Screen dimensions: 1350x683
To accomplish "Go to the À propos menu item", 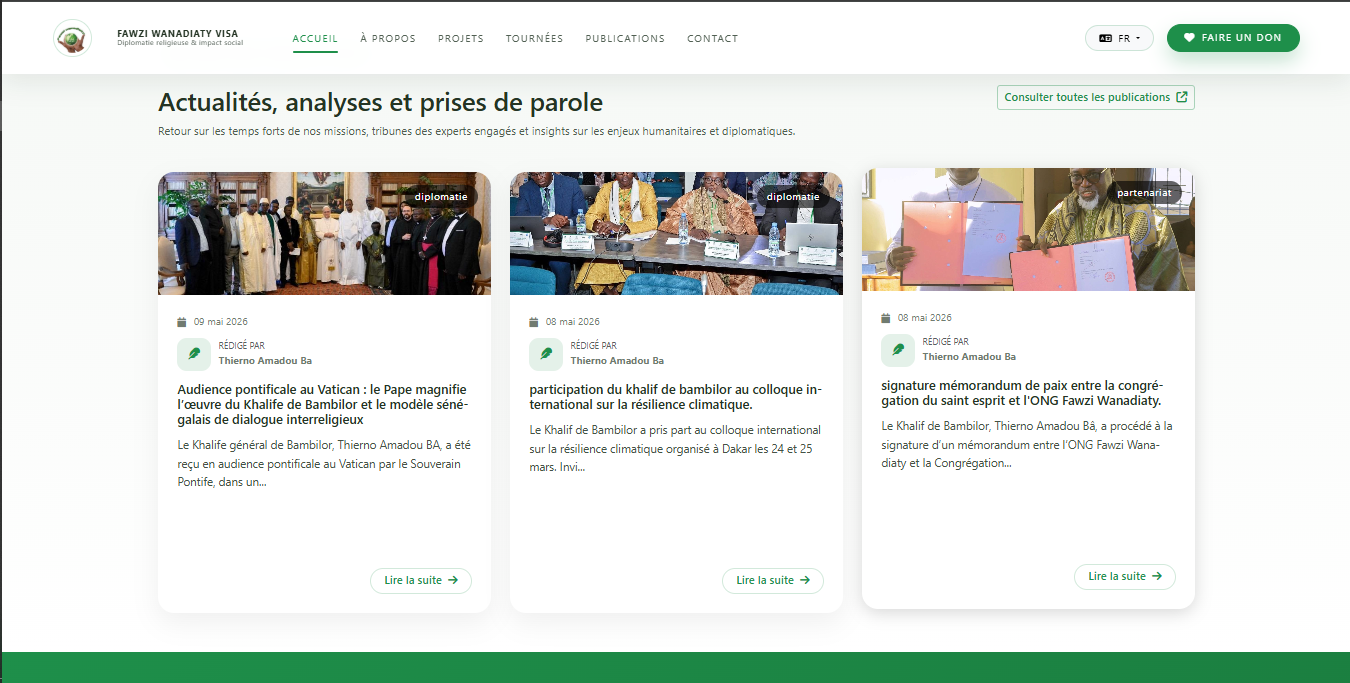I will 388,39.
